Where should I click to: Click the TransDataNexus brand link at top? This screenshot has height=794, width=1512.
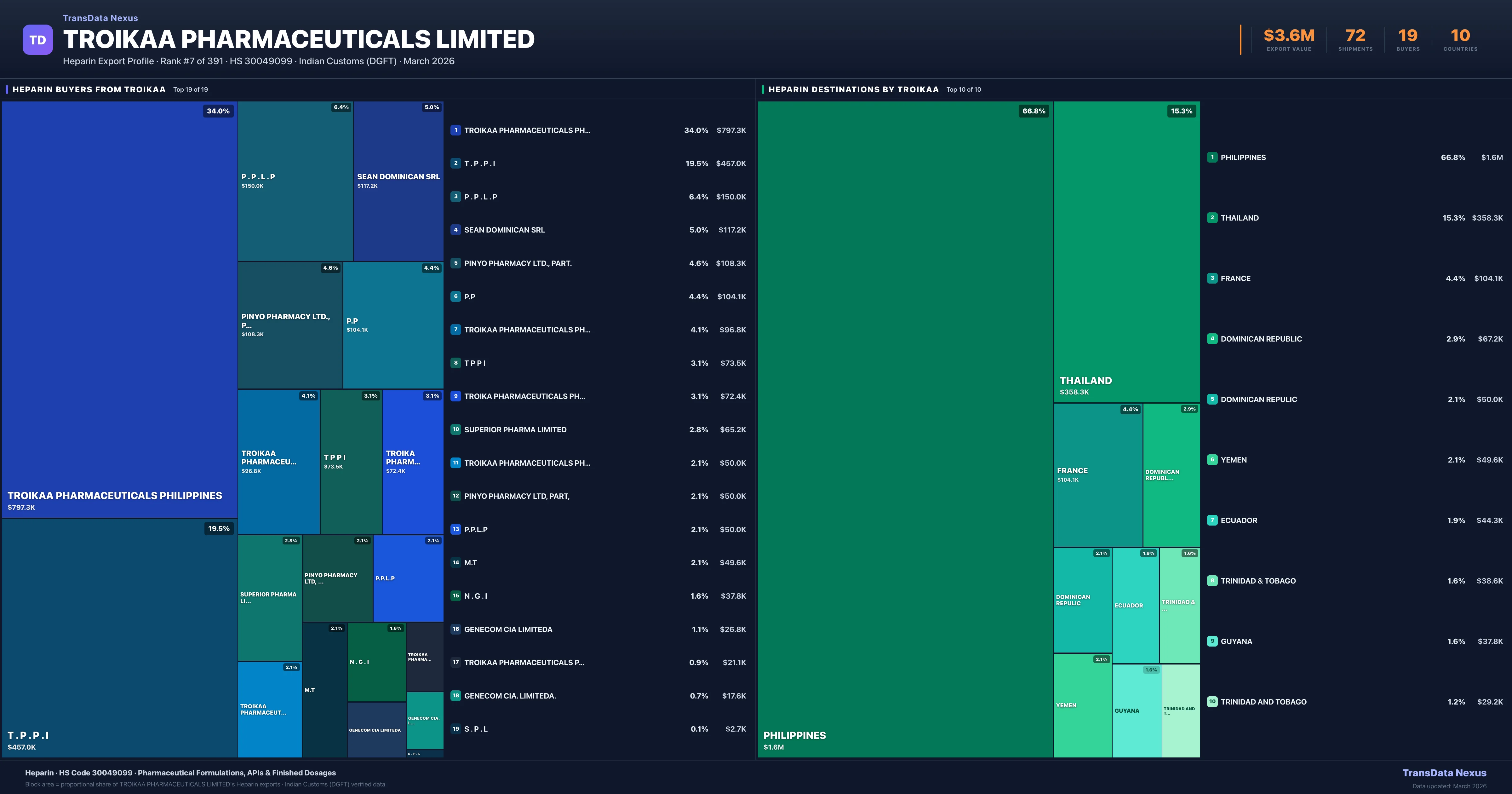100,18
